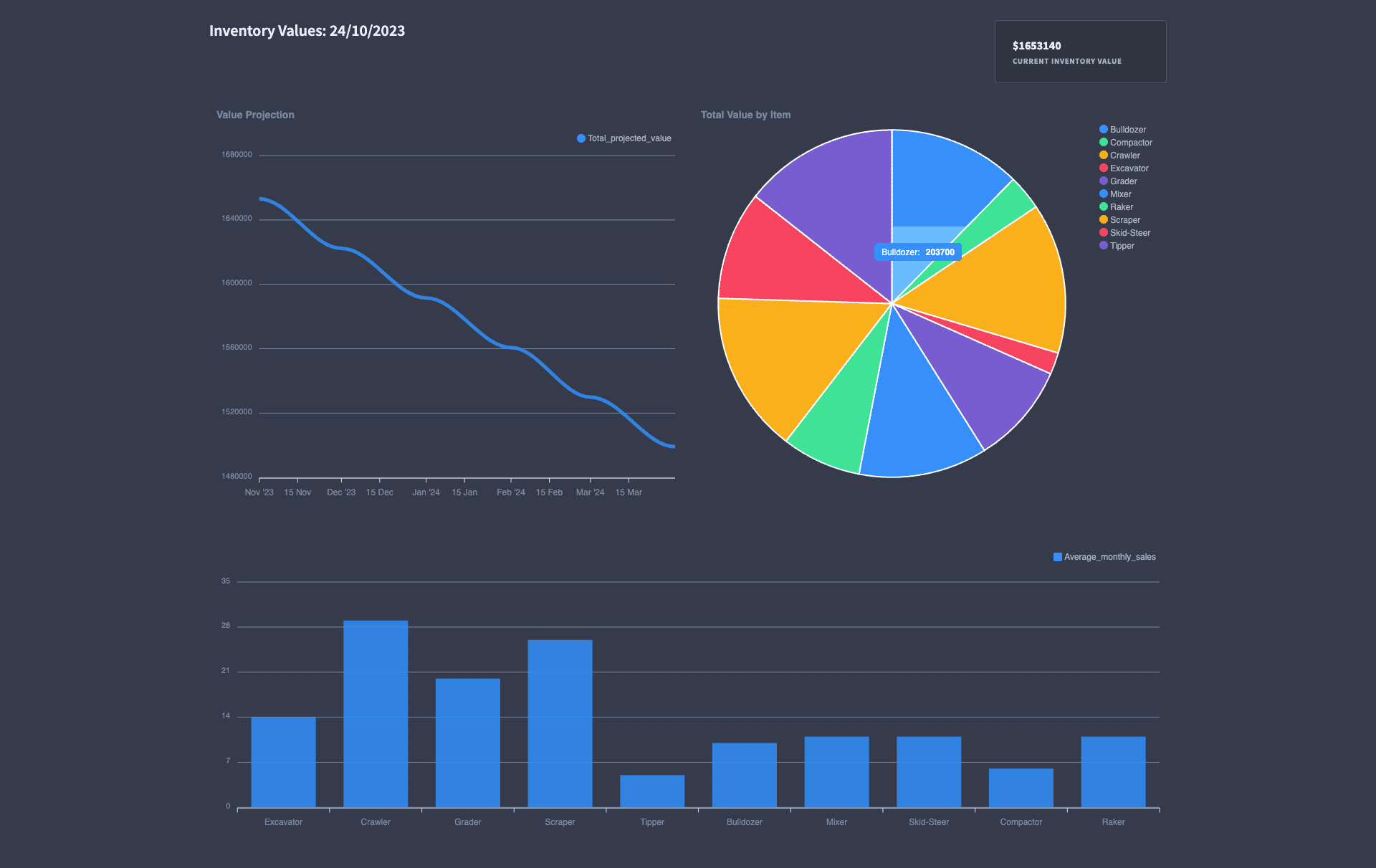Toggle Compactor series in pie legend
The width and height of the screenshot is (1376, 868).
pyautogui.click(x=1126, y=143)
